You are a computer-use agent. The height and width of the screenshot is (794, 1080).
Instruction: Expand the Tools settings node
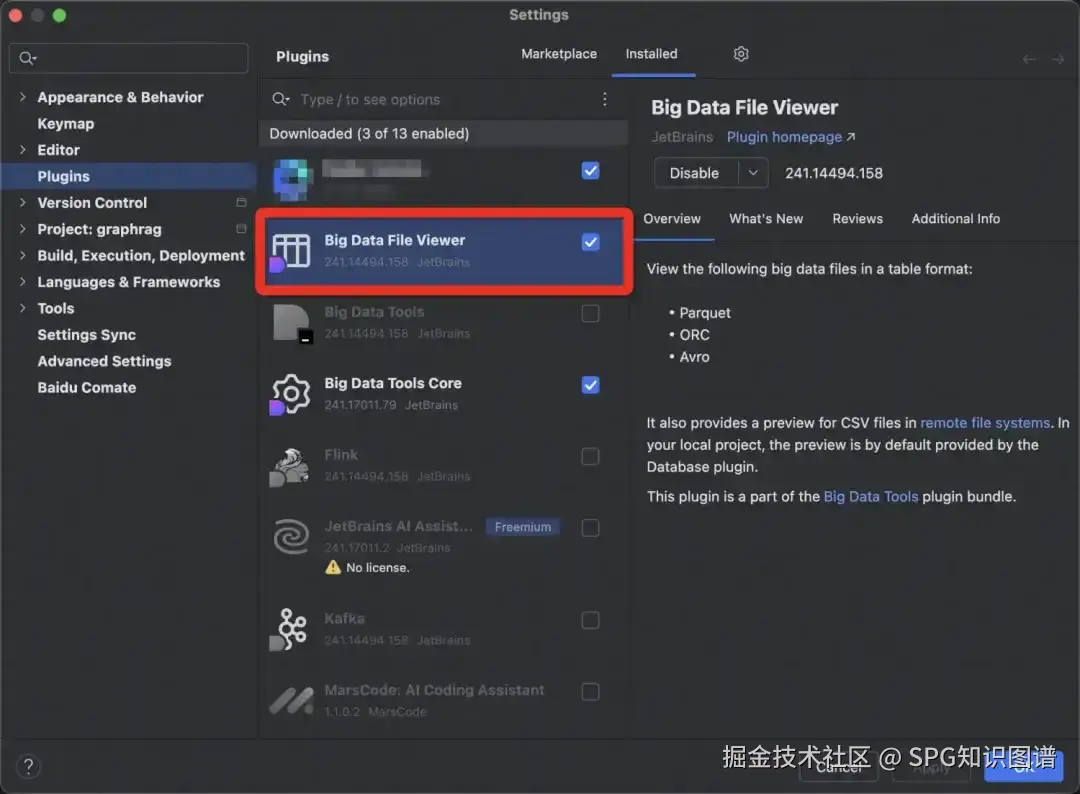[x=23, y=308]
